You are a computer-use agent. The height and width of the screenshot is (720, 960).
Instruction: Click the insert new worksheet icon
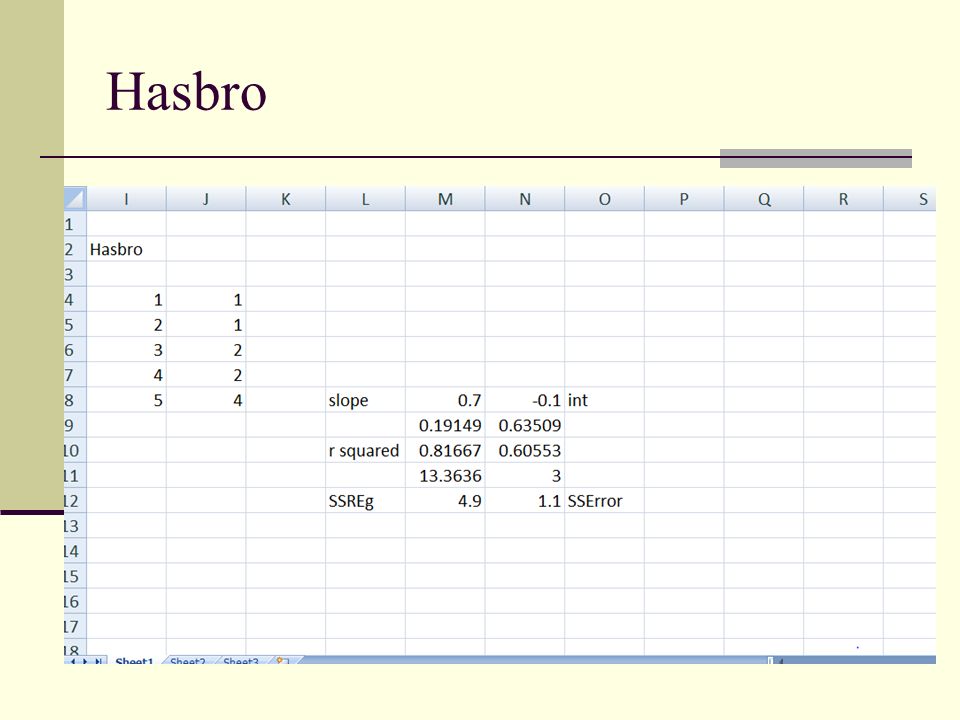282,661
